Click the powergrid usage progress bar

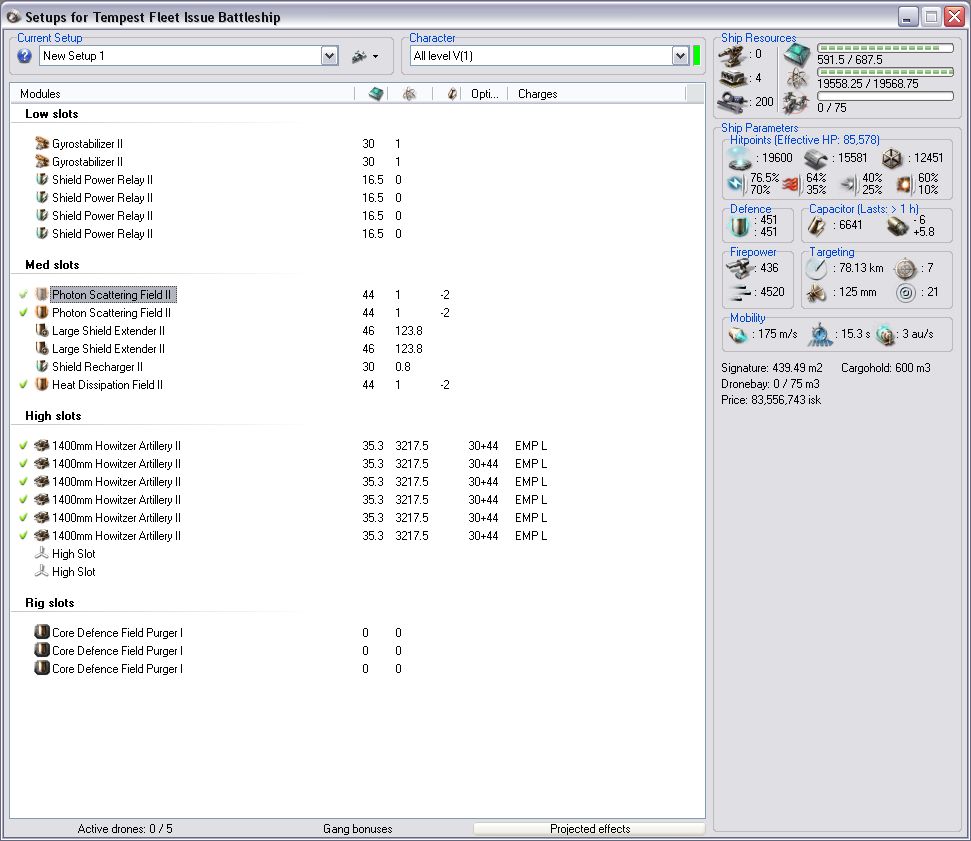[885, 72]
